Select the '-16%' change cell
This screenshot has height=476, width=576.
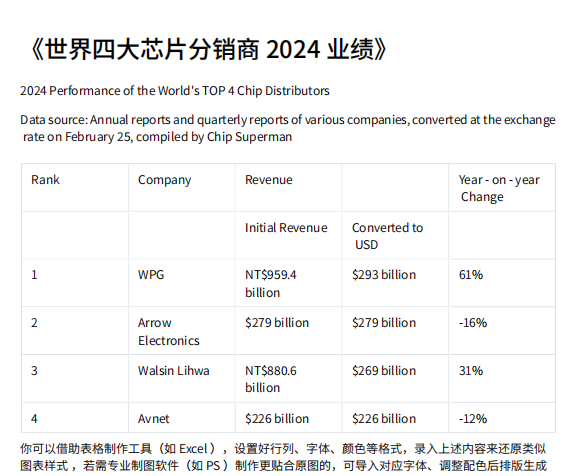(x=502, y=331)
